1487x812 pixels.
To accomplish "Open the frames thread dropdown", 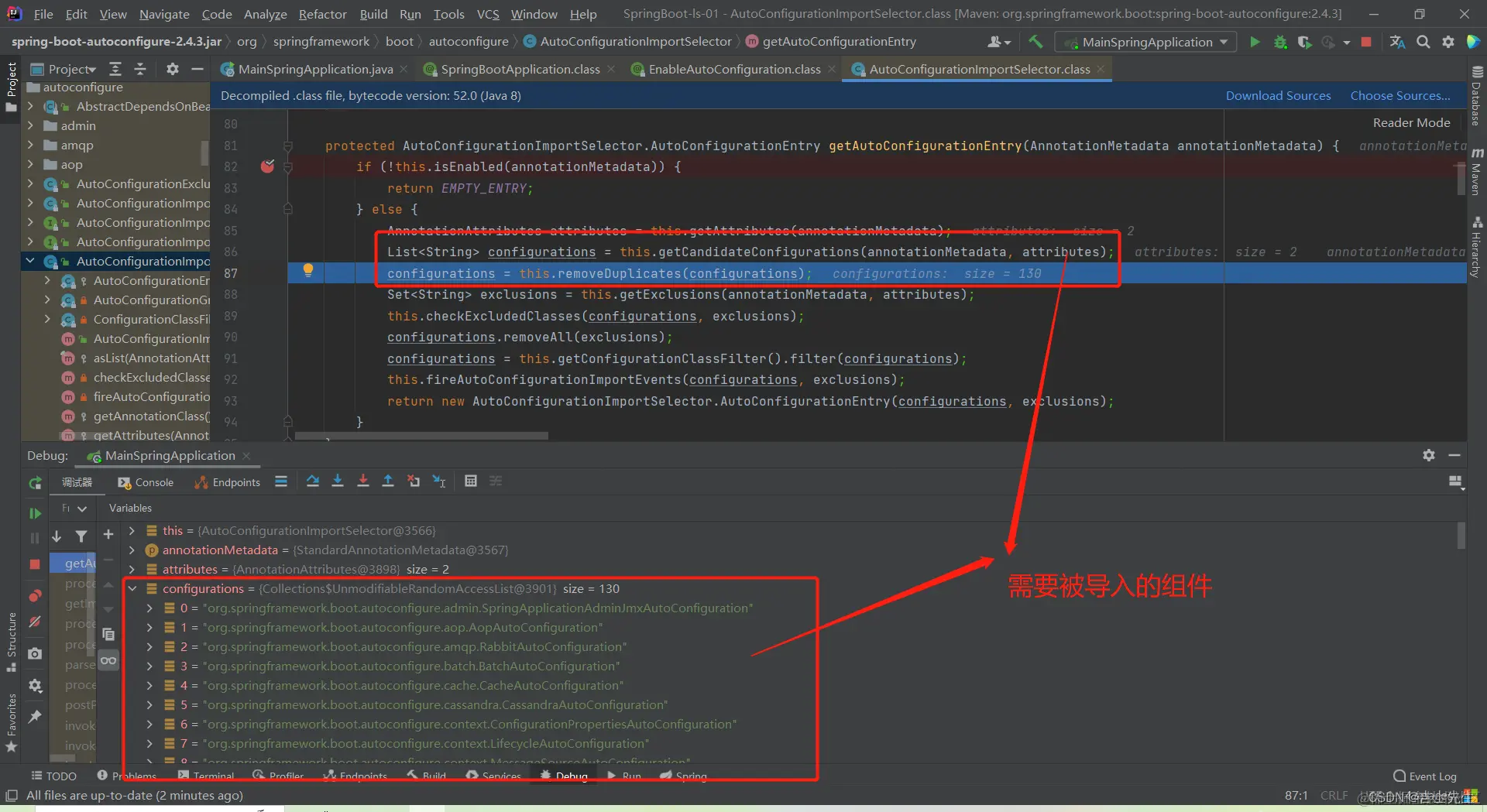I will (74, 509).
